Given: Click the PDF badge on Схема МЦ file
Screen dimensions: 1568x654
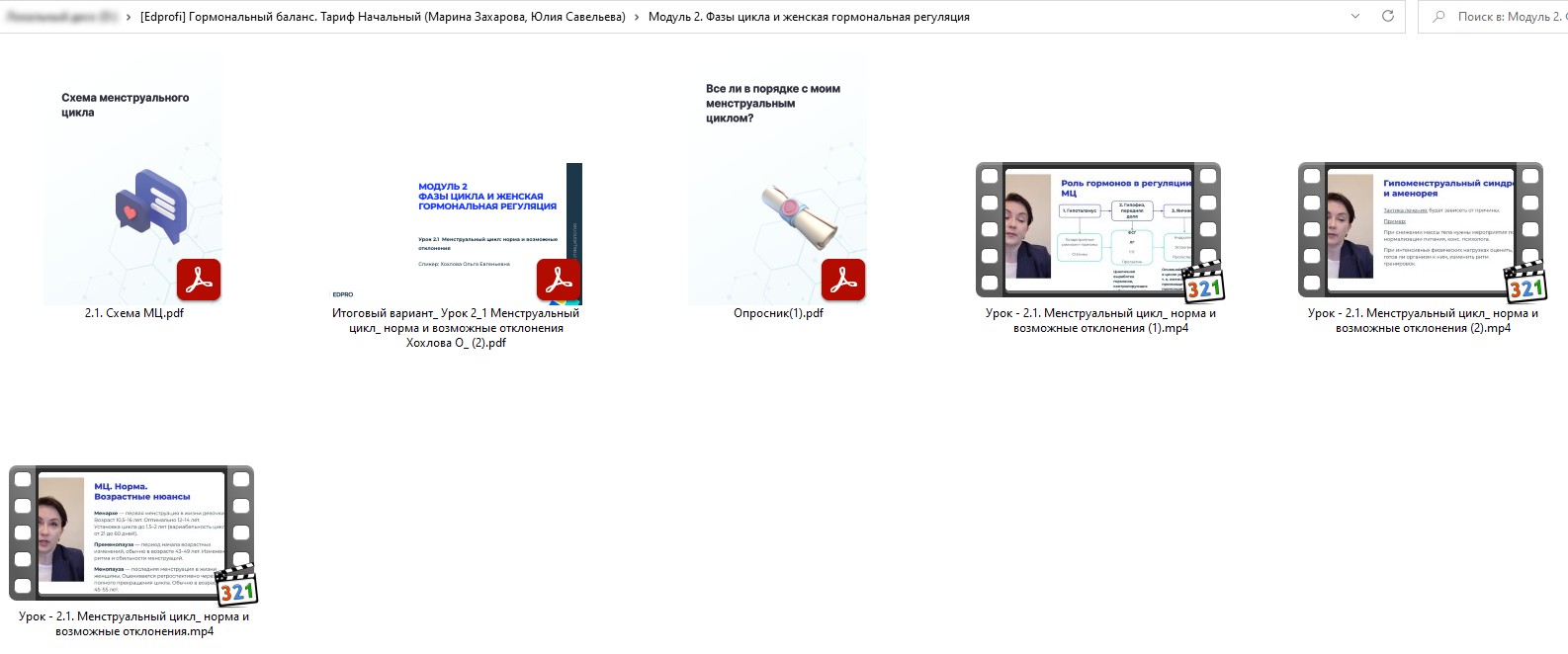Looking at the screenshot, I should (199, 281).
